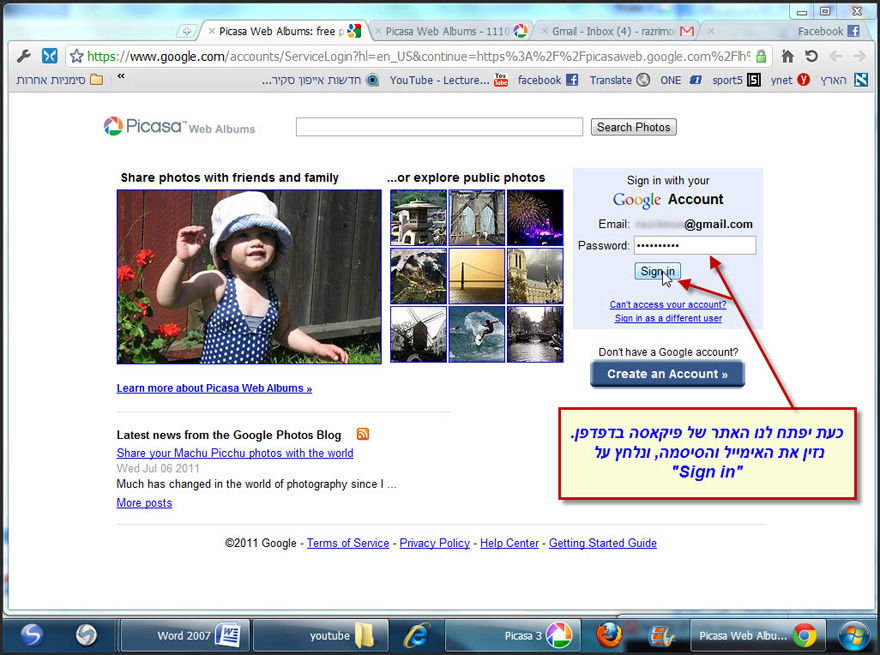Click the Windows Start orb
Image resolution: width=880 pixels, height=655 pixels.
pyautogui.click(x=854, y=635)
